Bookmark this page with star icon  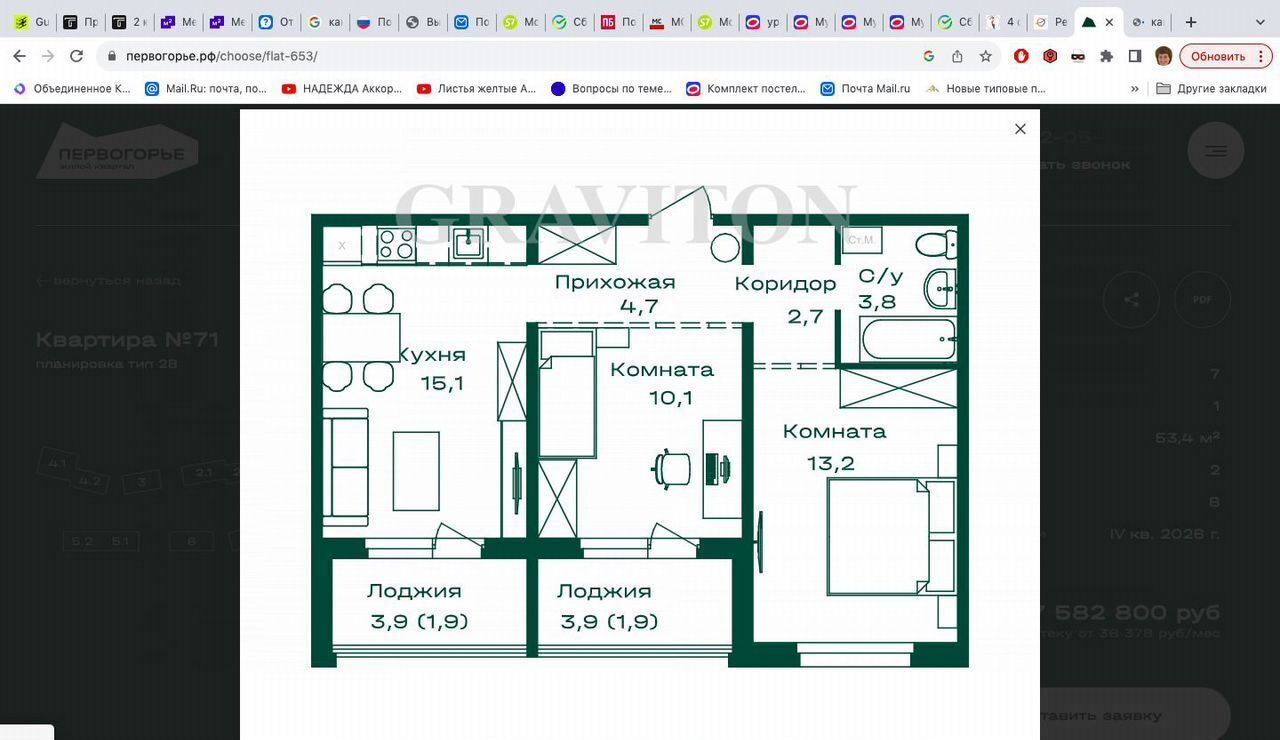(985, 56)
